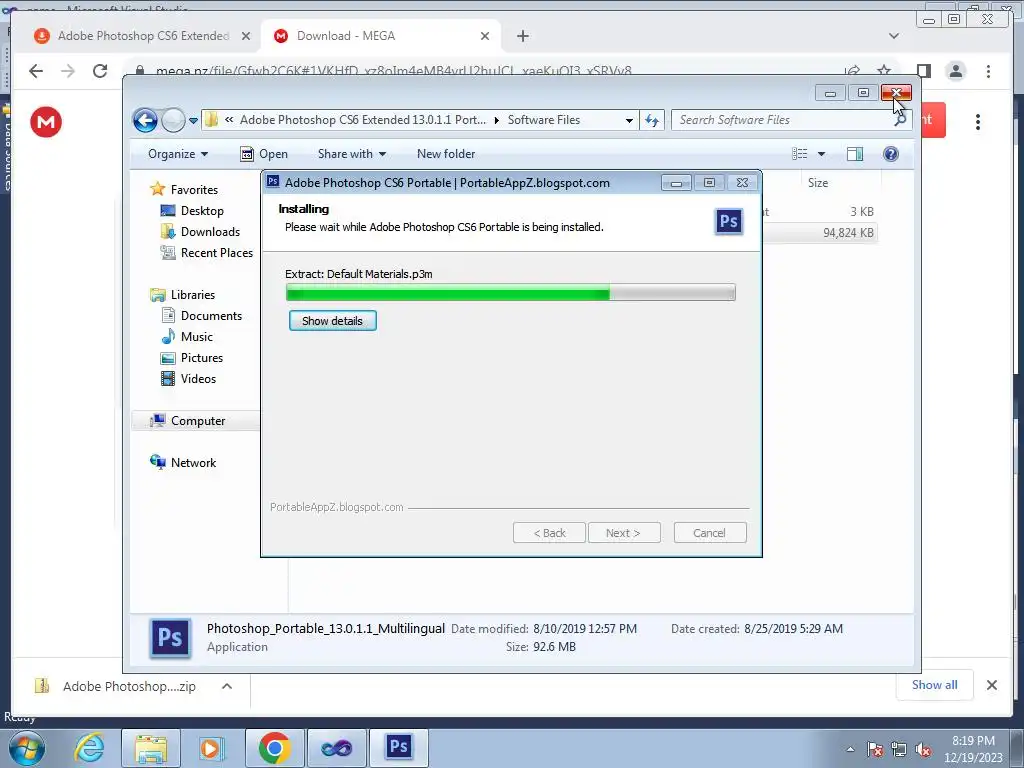Viewport: 1024px width, 768px height.
Task: Click the Chrome profile avatar icon
Action: (x=955, y=71)
